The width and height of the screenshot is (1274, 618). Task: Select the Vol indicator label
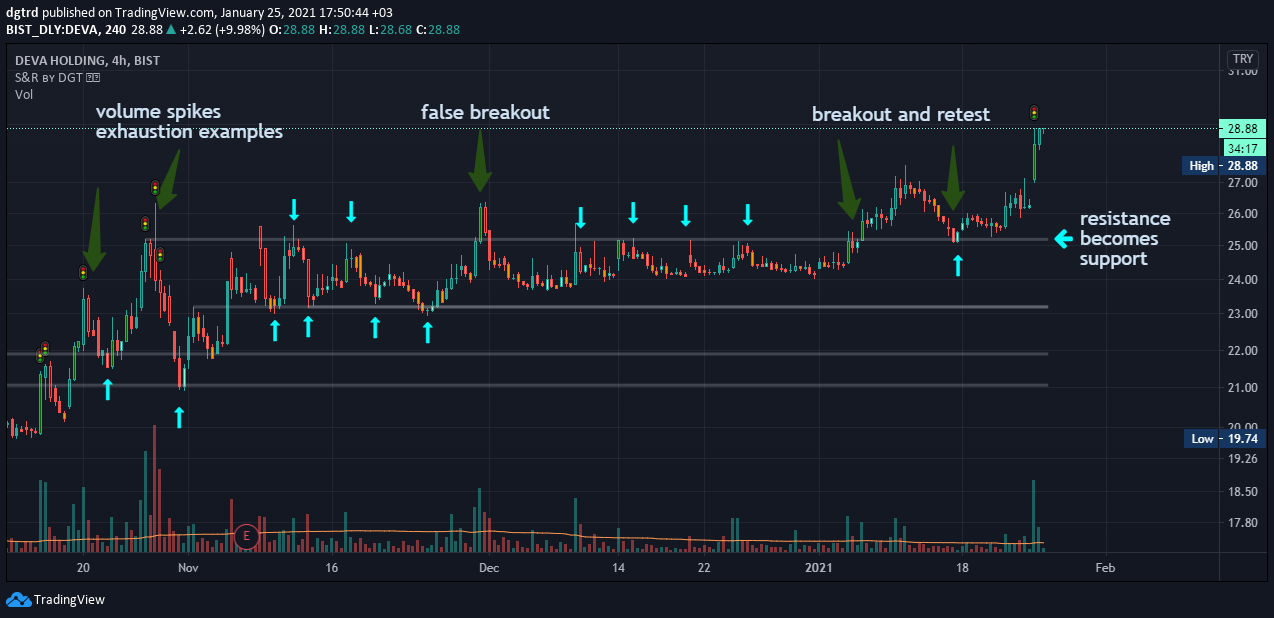[23, 94]
